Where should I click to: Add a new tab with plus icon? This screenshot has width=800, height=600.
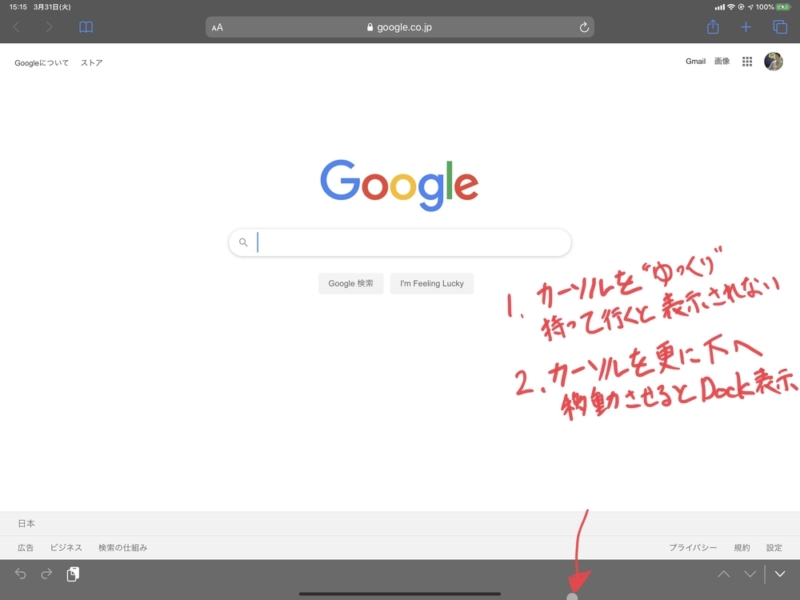[745, 27]
